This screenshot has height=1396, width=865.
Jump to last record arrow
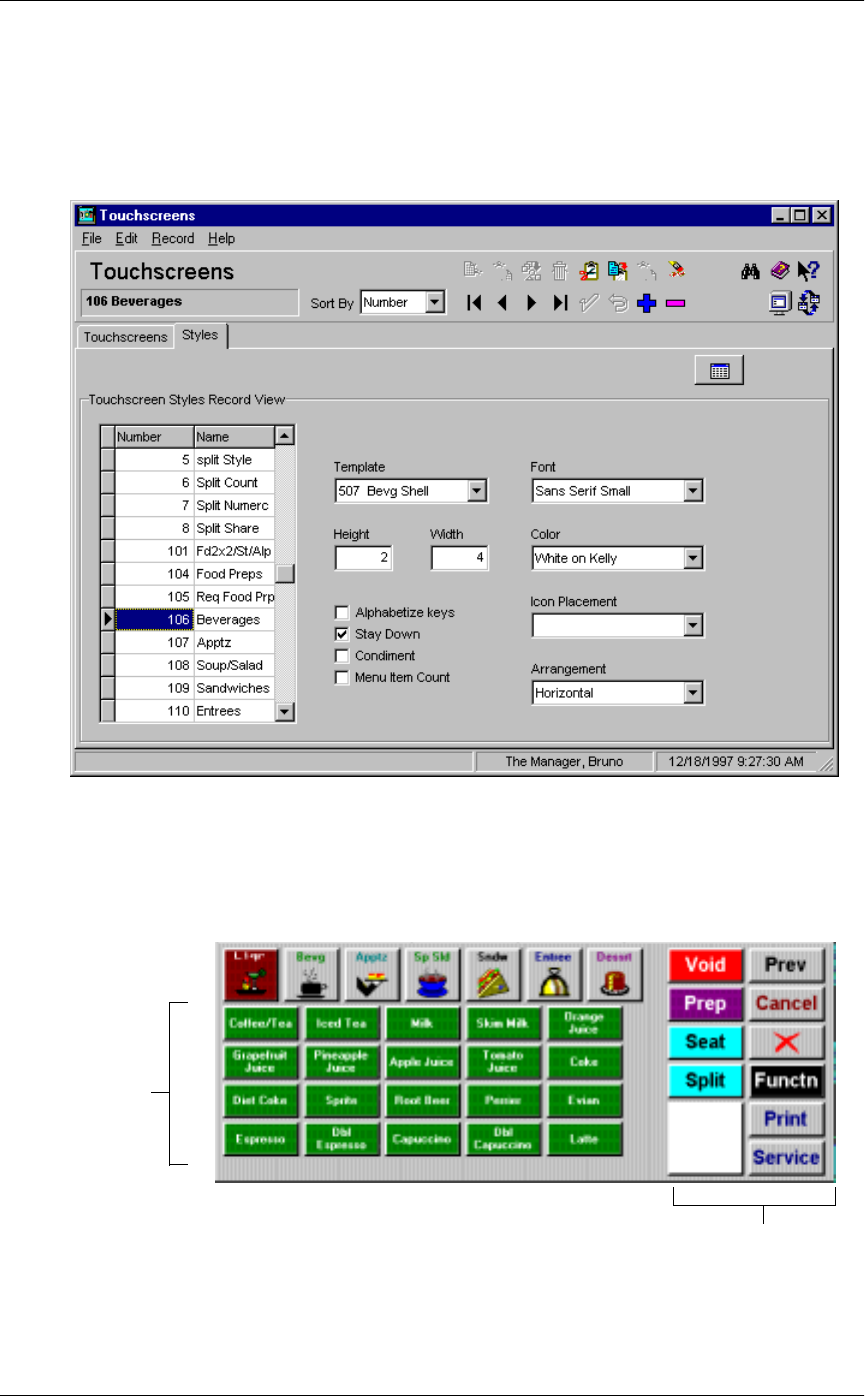560,303
